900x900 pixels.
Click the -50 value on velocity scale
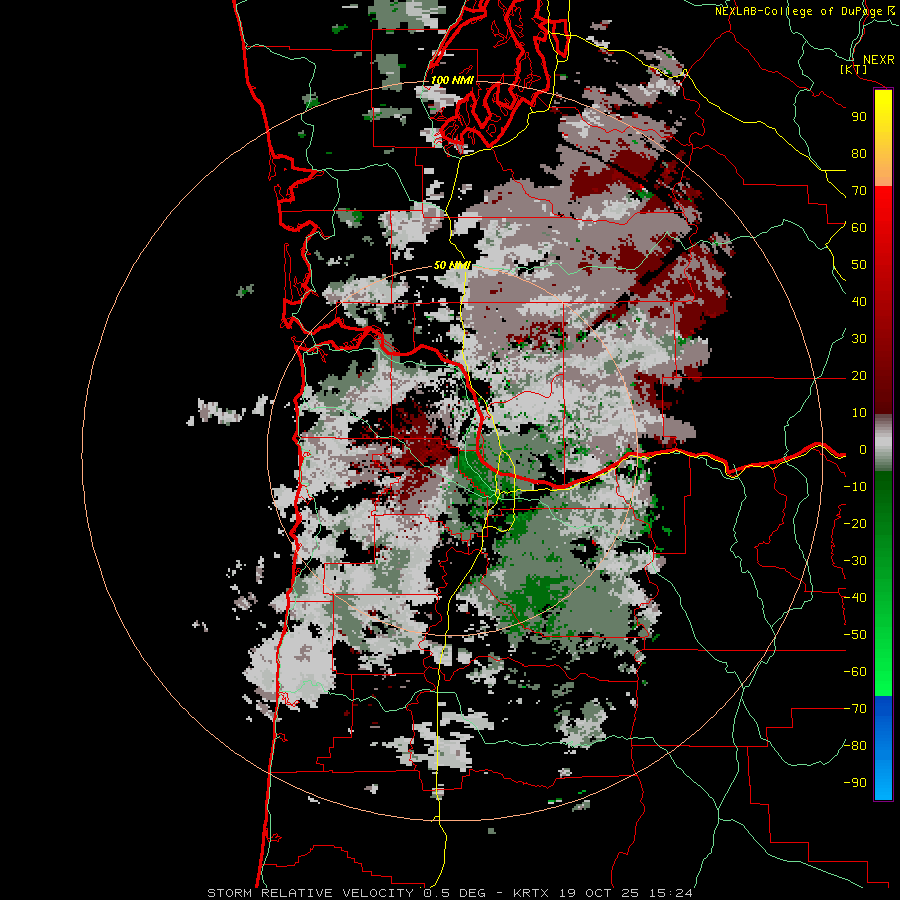tap(855, 635)
